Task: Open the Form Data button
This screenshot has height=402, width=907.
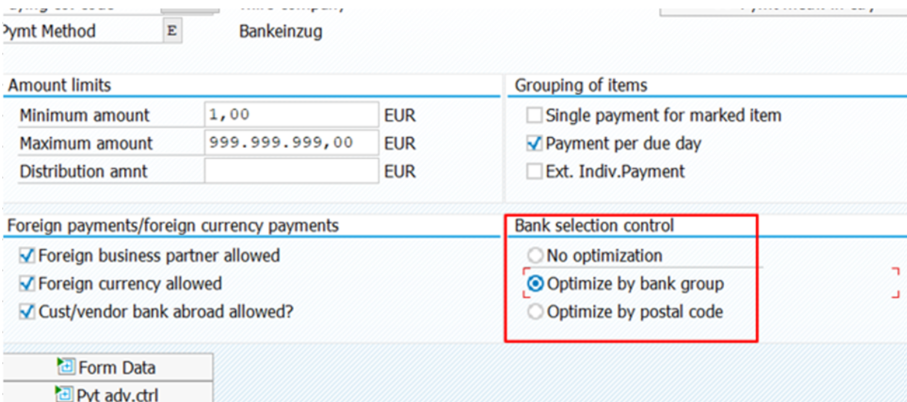Action: tap(108, 367)
